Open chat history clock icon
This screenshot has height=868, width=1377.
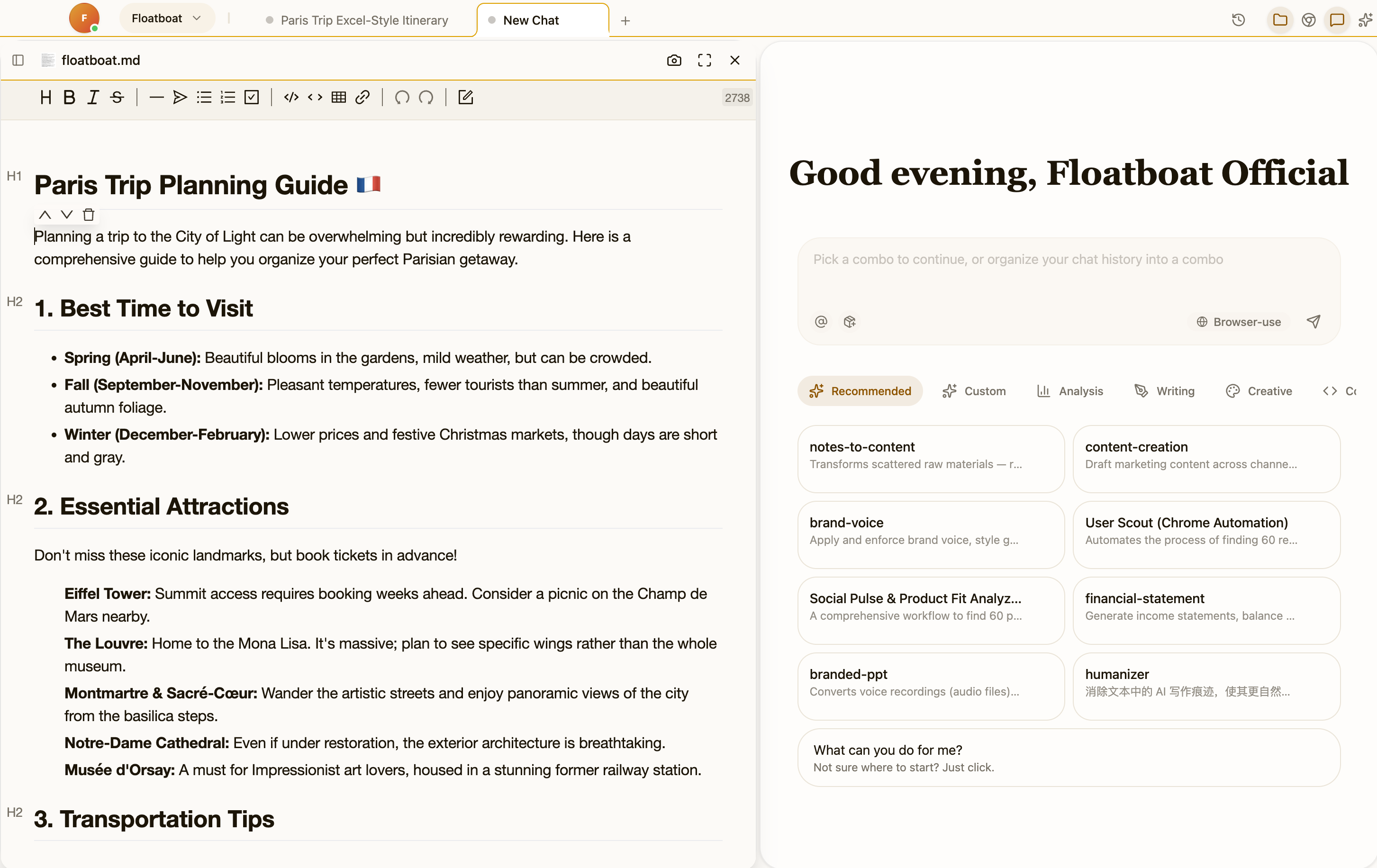pos(1239,20)
